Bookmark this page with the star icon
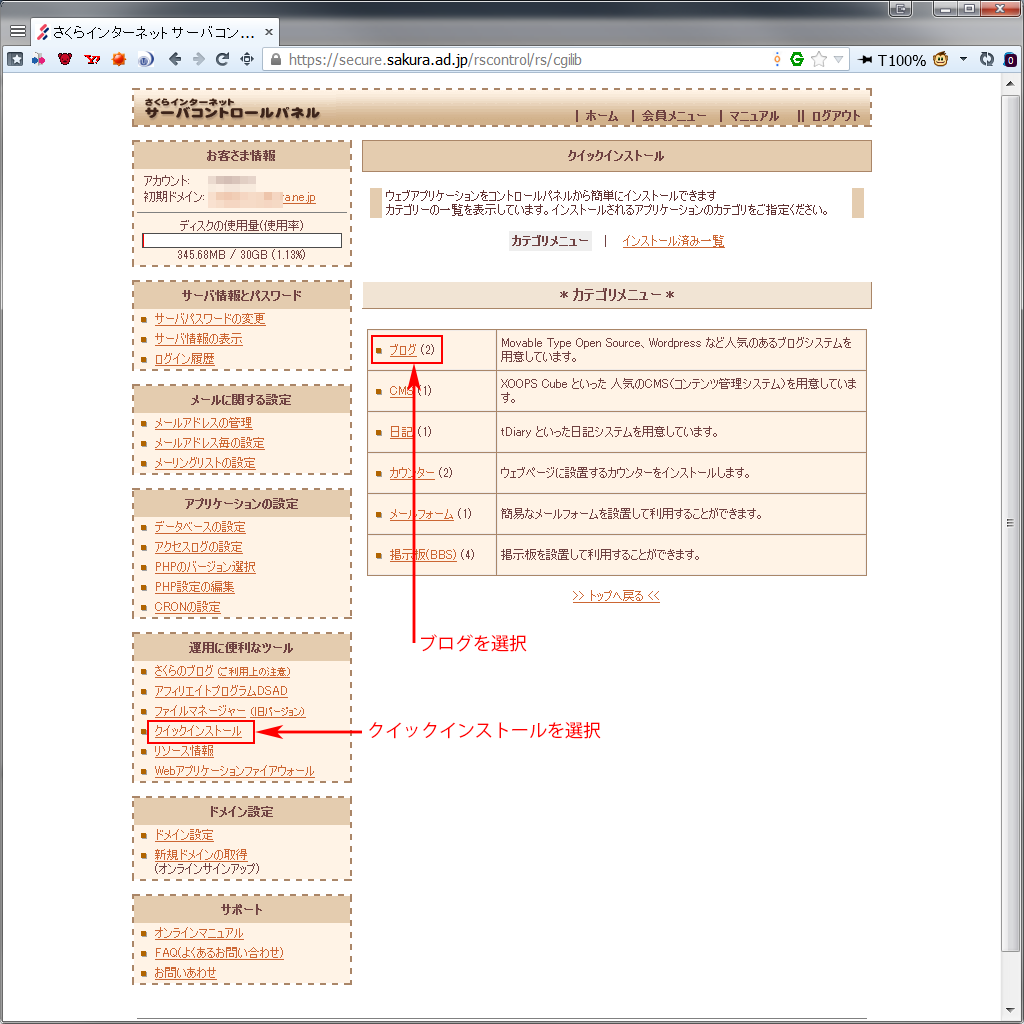 pyautogui.click(x=818, y=59)
